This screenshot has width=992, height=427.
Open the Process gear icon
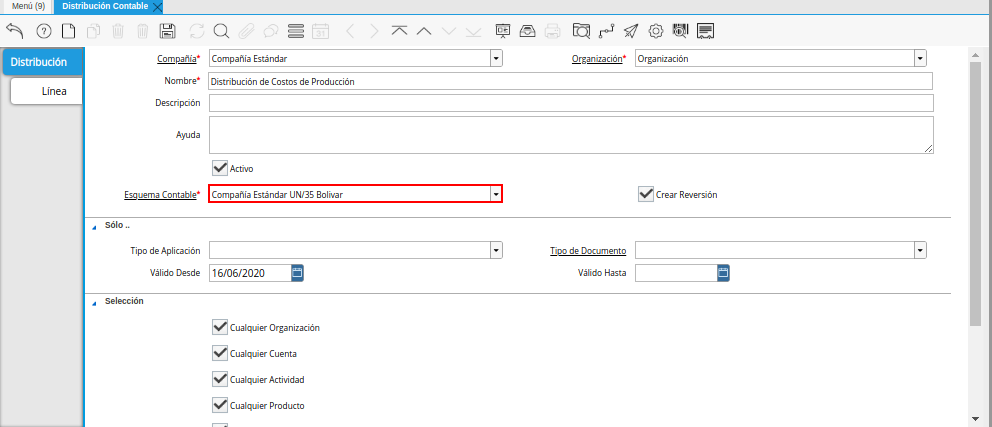656,30
